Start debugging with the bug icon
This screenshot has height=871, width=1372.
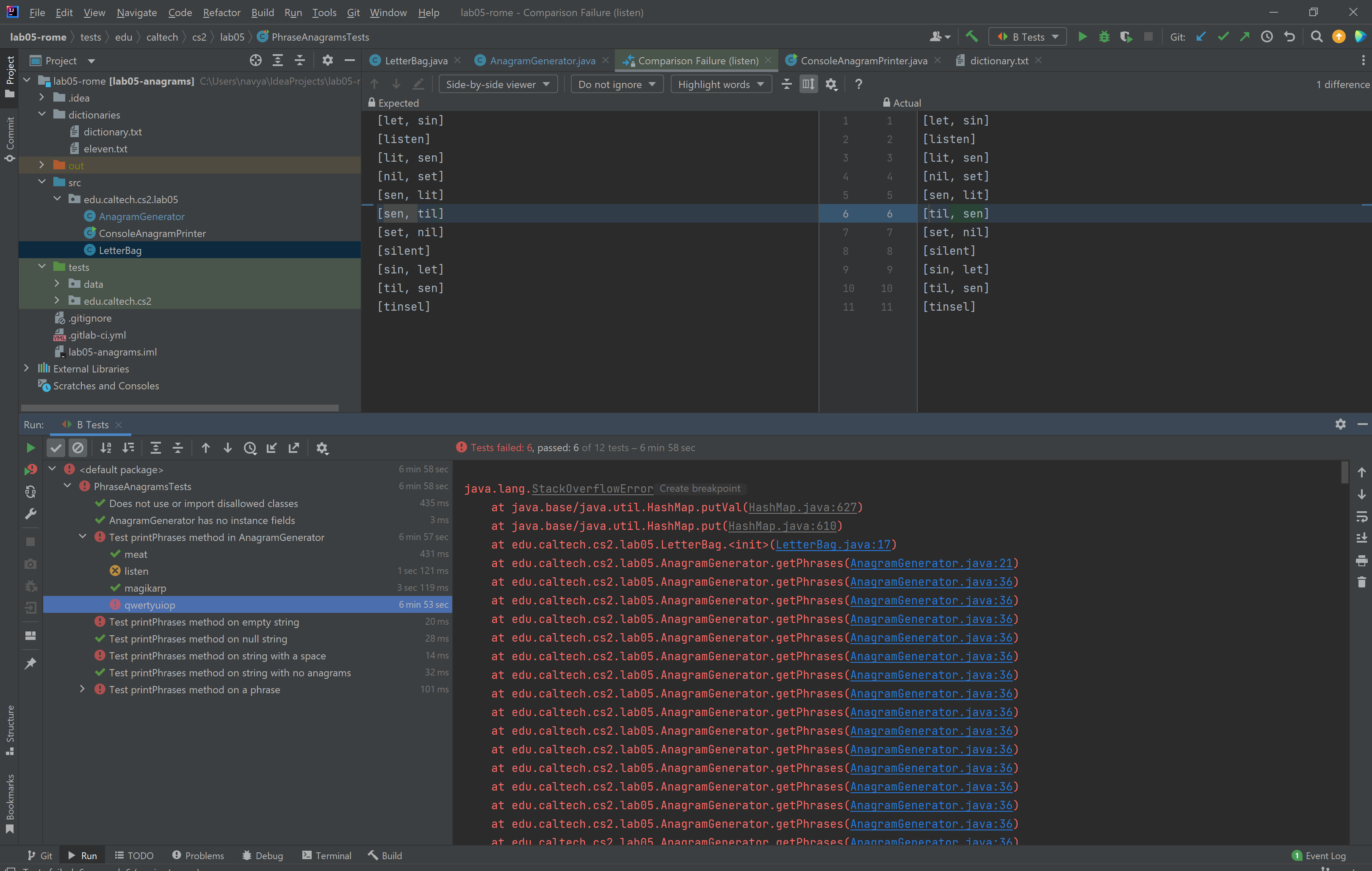click(x=1104, y=37)
